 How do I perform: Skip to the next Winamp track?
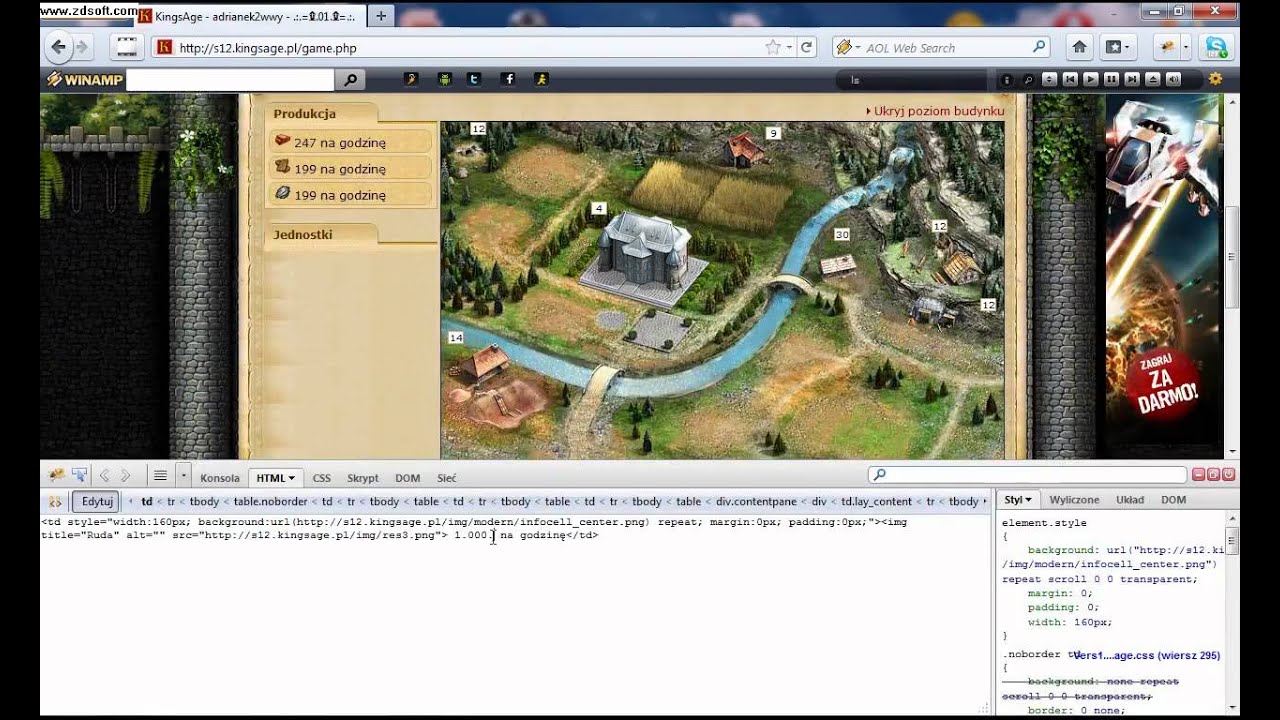pyautogui.click(x=1132, y=79)
